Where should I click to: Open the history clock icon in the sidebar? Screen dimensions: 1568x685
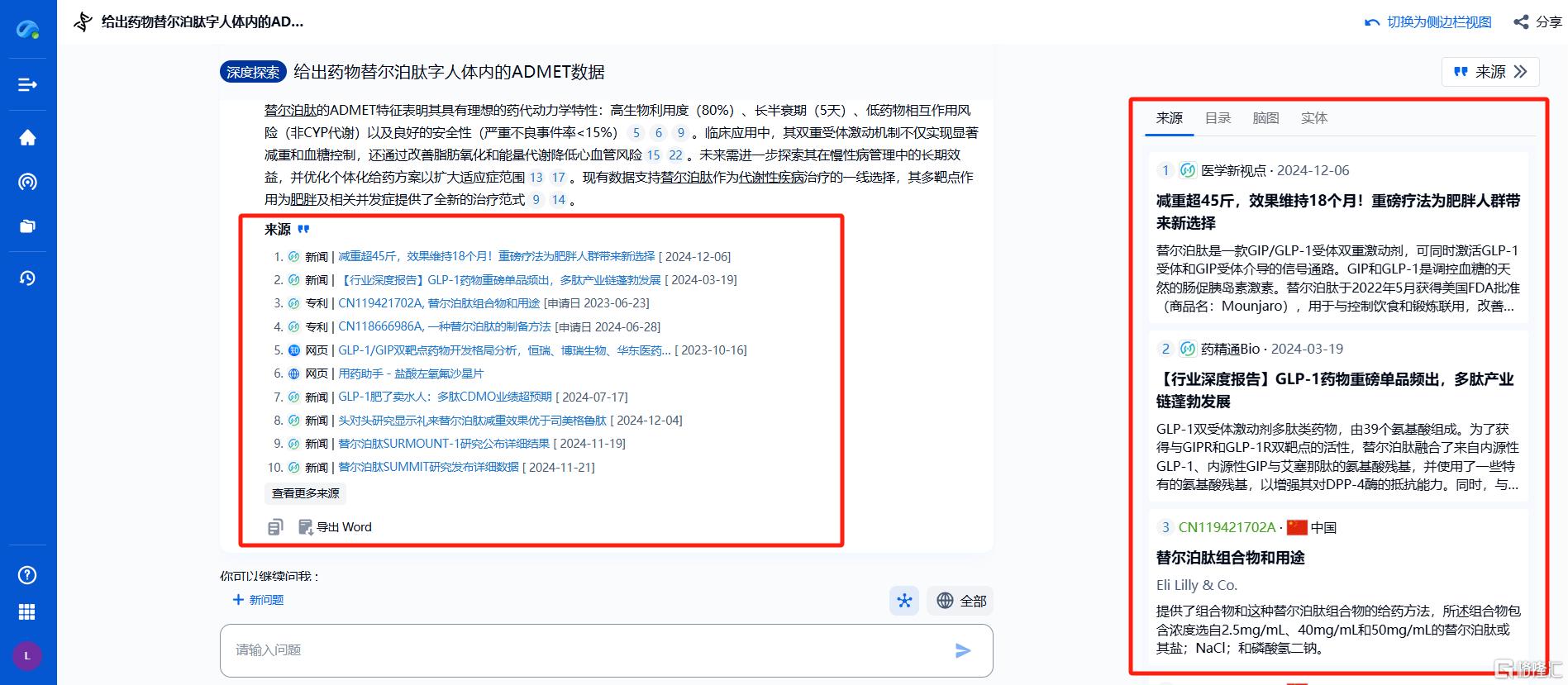pyautogui.click(x=27, y=278)
